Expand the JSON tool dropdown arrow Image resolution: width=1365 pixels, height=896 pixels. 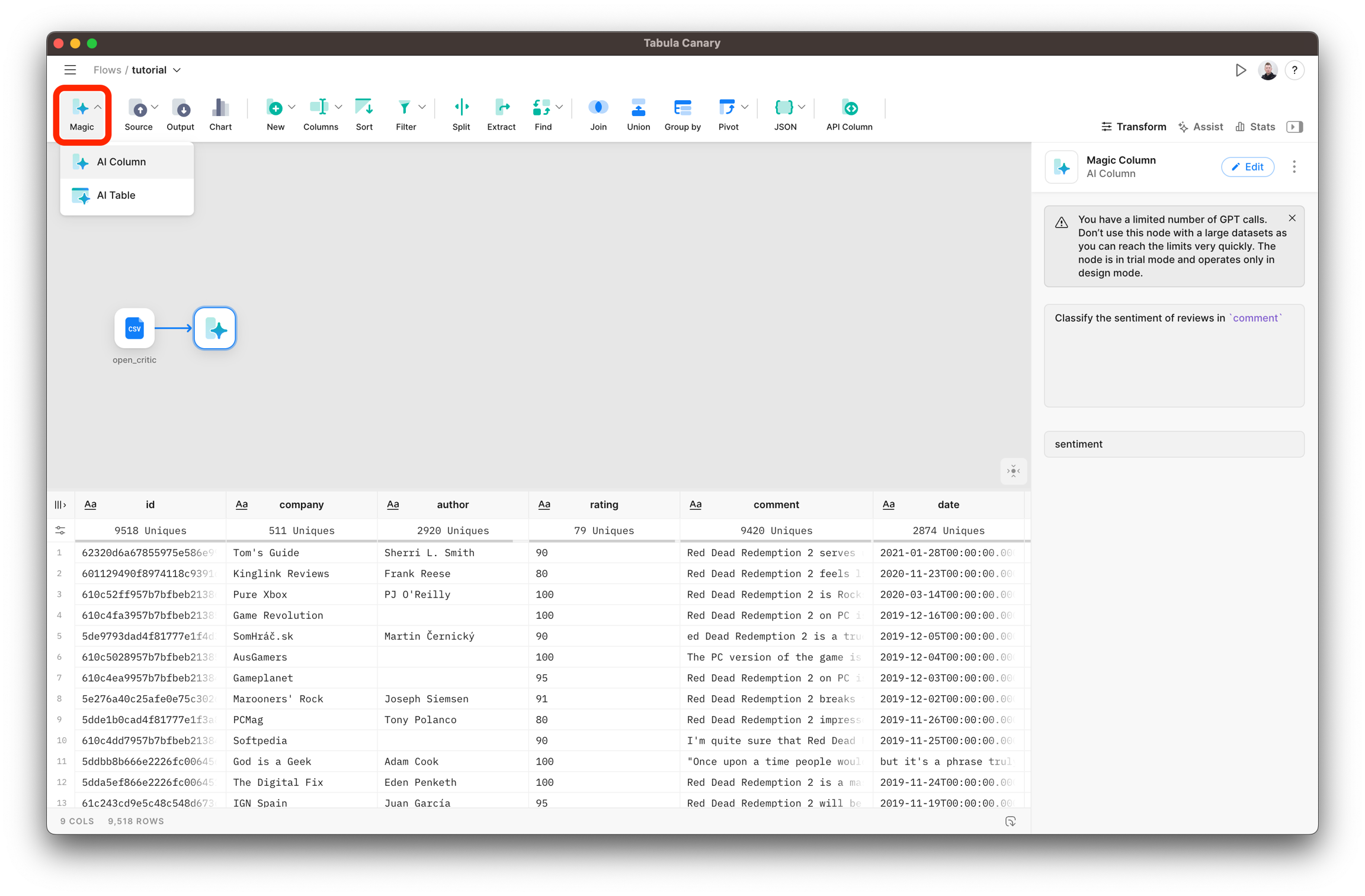pos(802,107)
